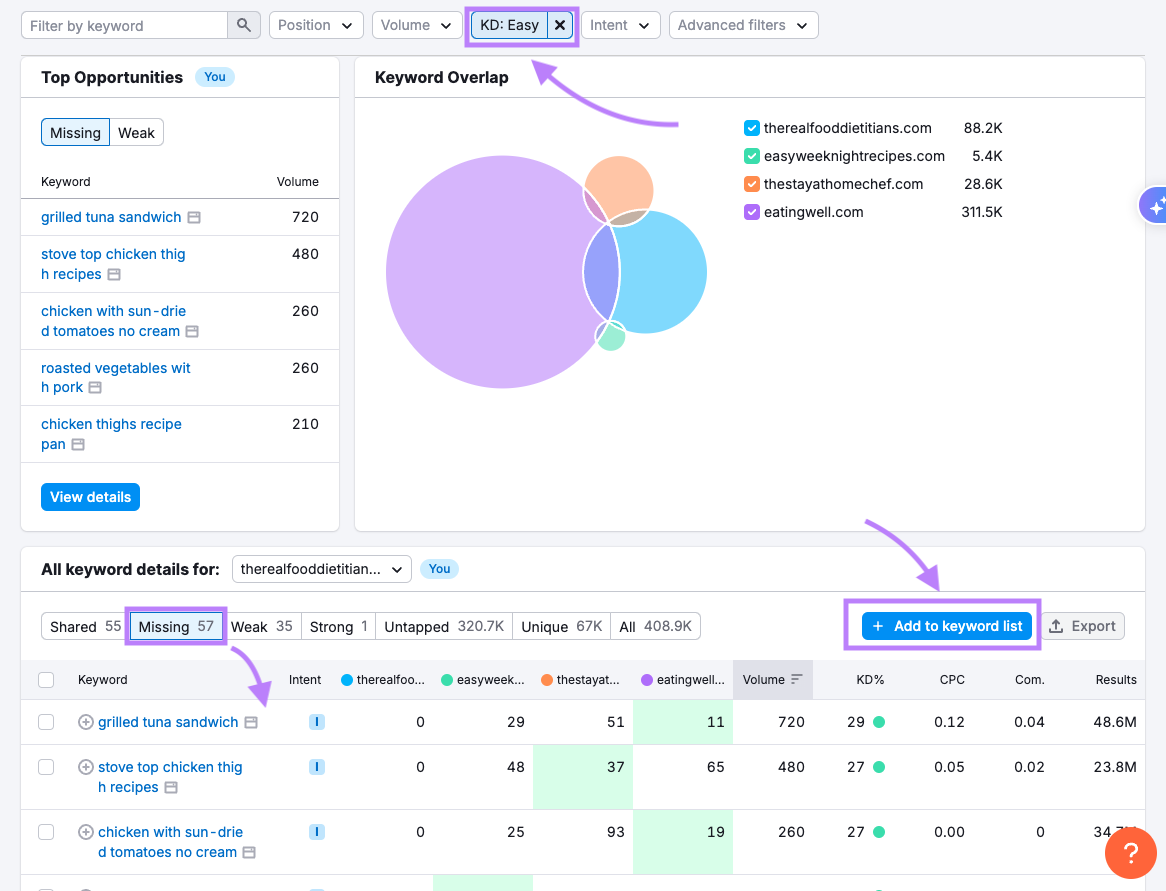The image size is (1166, 891).
Task: Check the row checkbox for grilled tuna sandwich
Action: coord(46,721)
